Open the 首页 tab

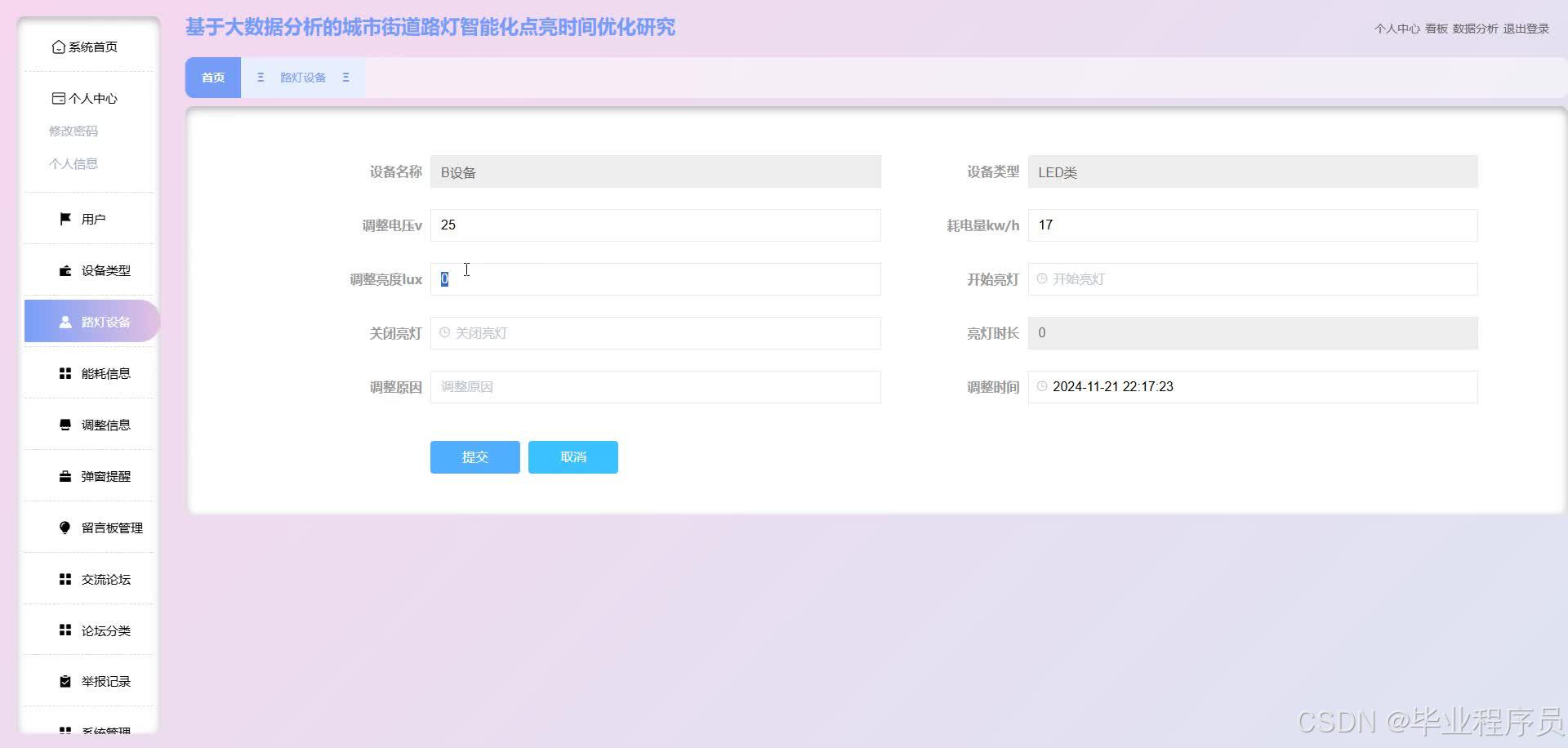pos(213,78)
